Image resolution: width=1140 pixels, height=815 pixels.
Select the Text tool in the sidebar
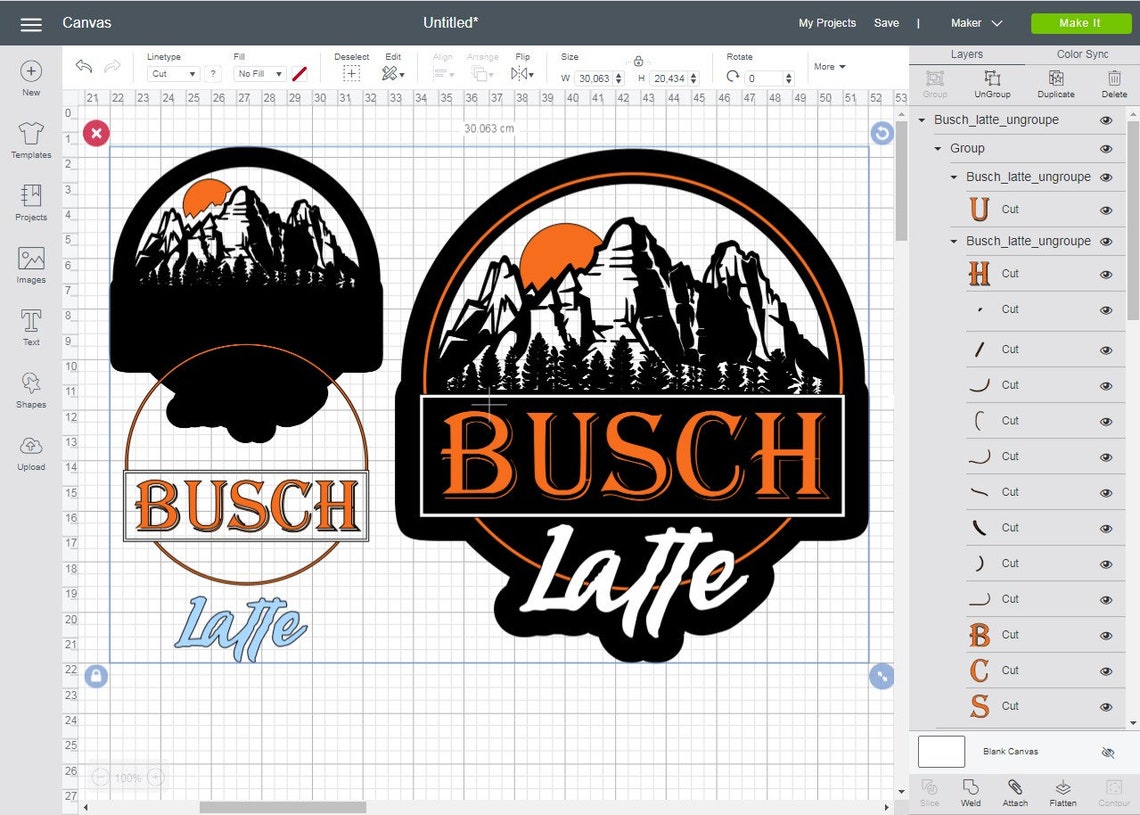point(30,324)
